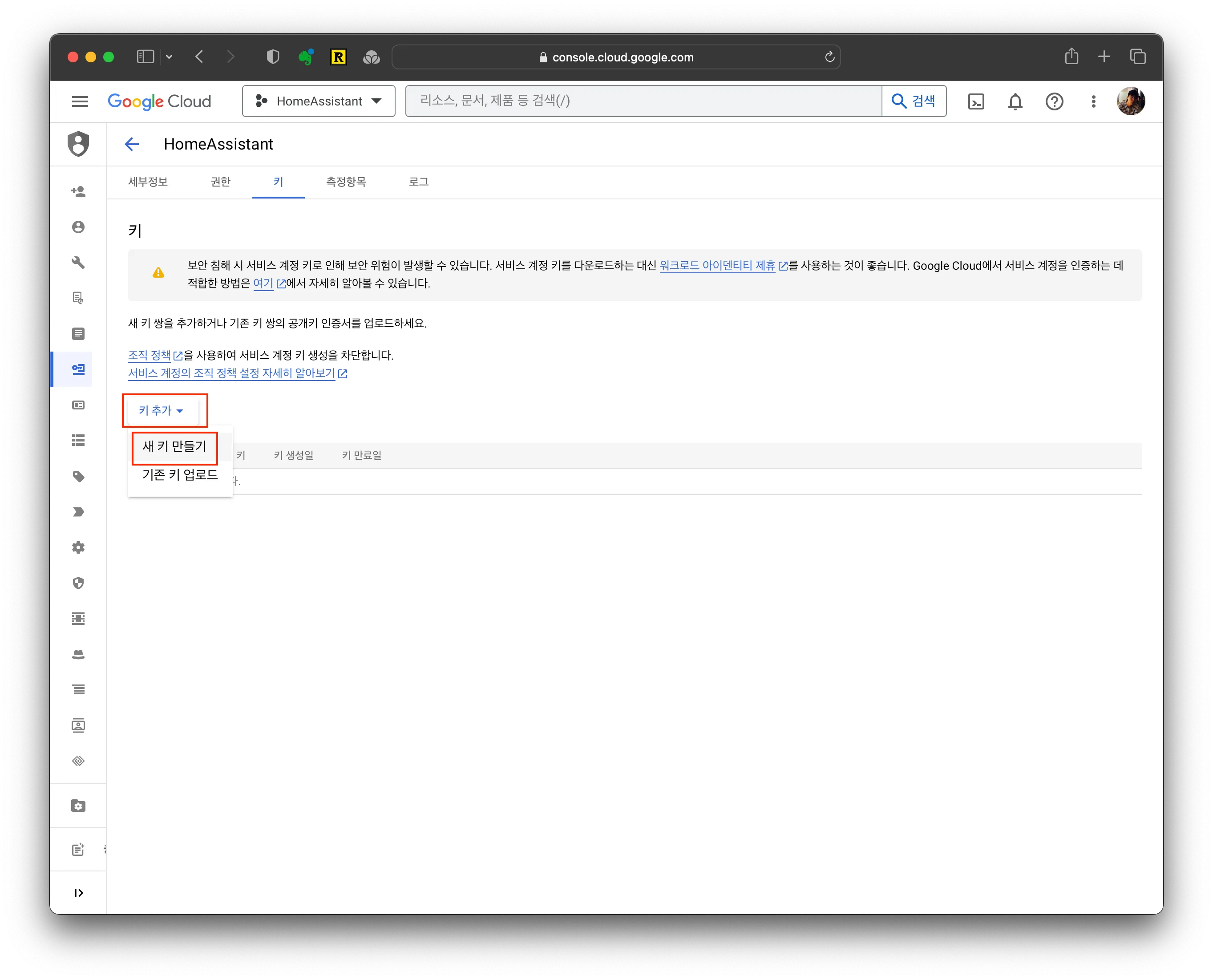This screenshot has height=980, width=1213.
Task: Open the bulleted list sidebar icon
Action: pyautogui.click(x=78, y=440)
